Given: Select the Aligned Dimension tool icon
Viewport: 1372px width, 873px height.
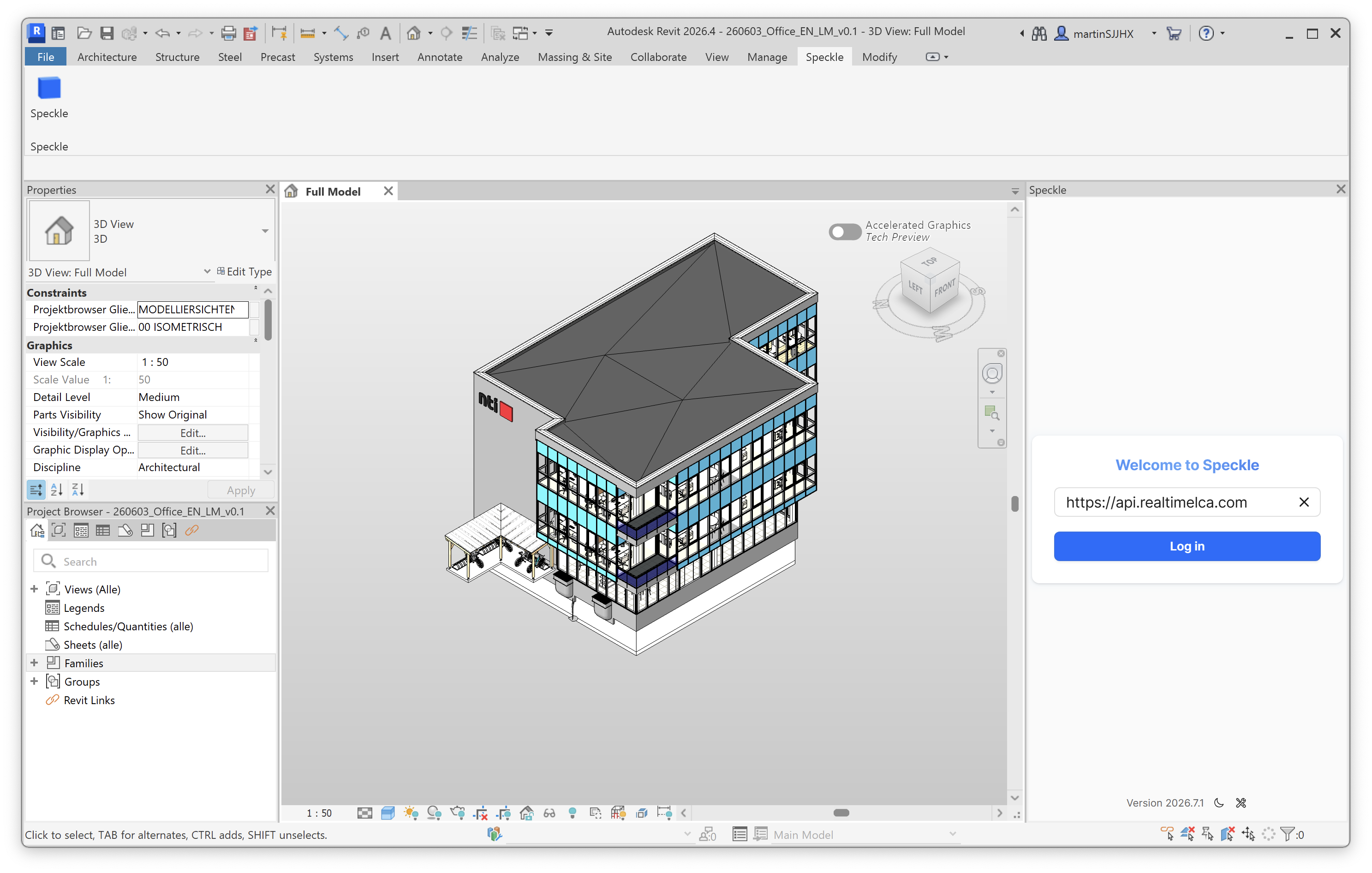Looking at the screenshot, I should pyautogui.click(x=341, y=33).
